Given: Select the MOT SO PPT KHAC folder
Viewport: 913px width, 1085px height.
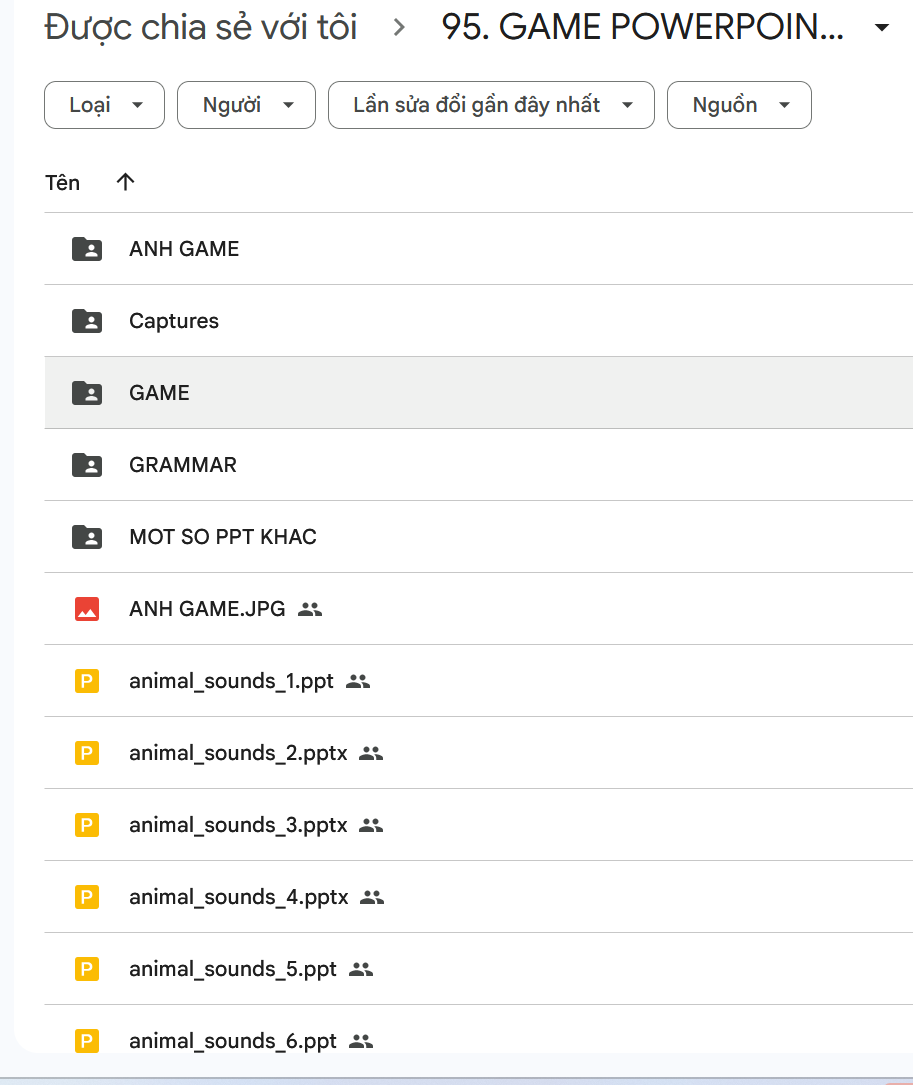Looking at the screenshot, I should 223,537.
